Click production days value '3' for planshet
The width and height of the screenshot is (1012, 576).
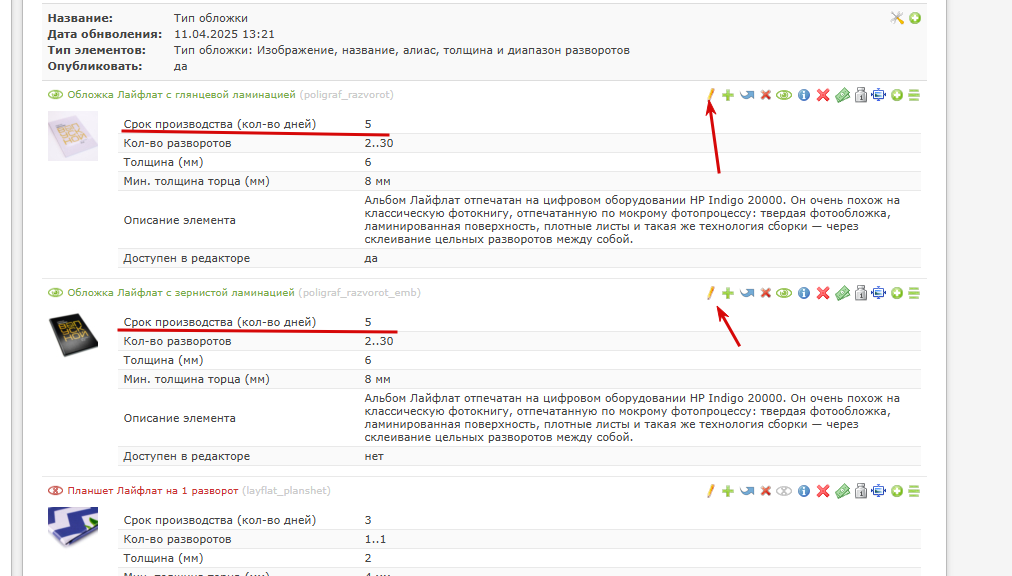(368, 520)
